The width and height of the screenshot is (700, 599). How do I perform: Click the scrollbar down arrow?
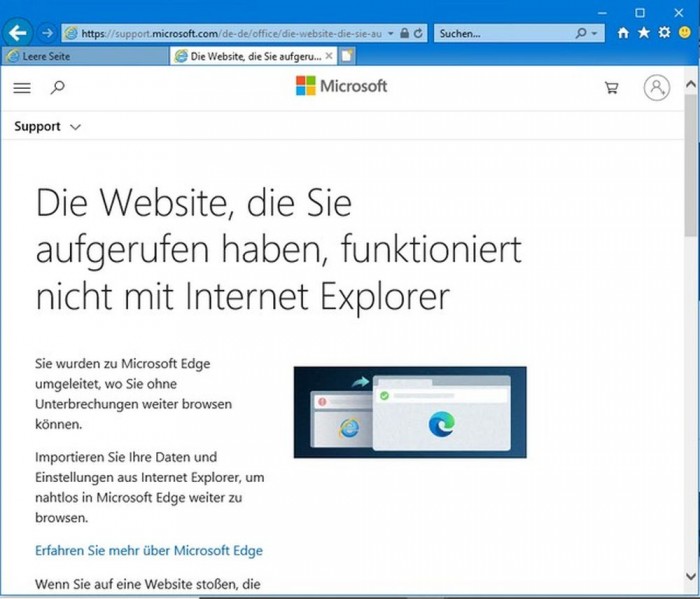(x=691, y=576)
